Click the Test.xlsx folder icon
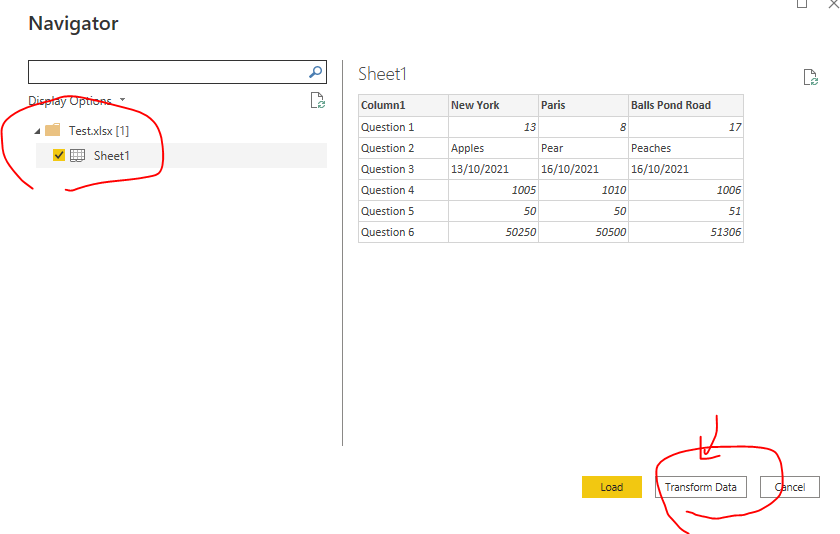Image resolution: width=840 pixels, height=534 pixels. click(52, 130)
